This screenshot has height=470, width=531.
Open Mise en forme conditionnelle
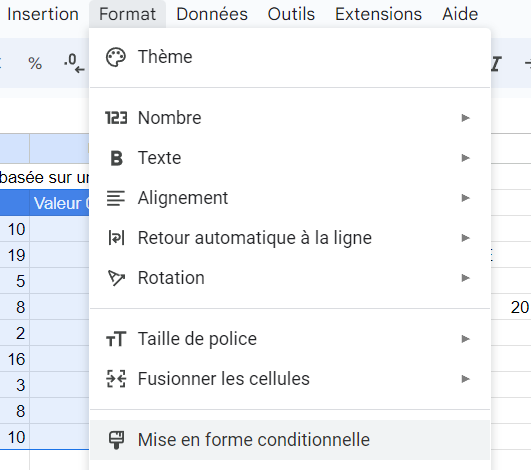290,440
